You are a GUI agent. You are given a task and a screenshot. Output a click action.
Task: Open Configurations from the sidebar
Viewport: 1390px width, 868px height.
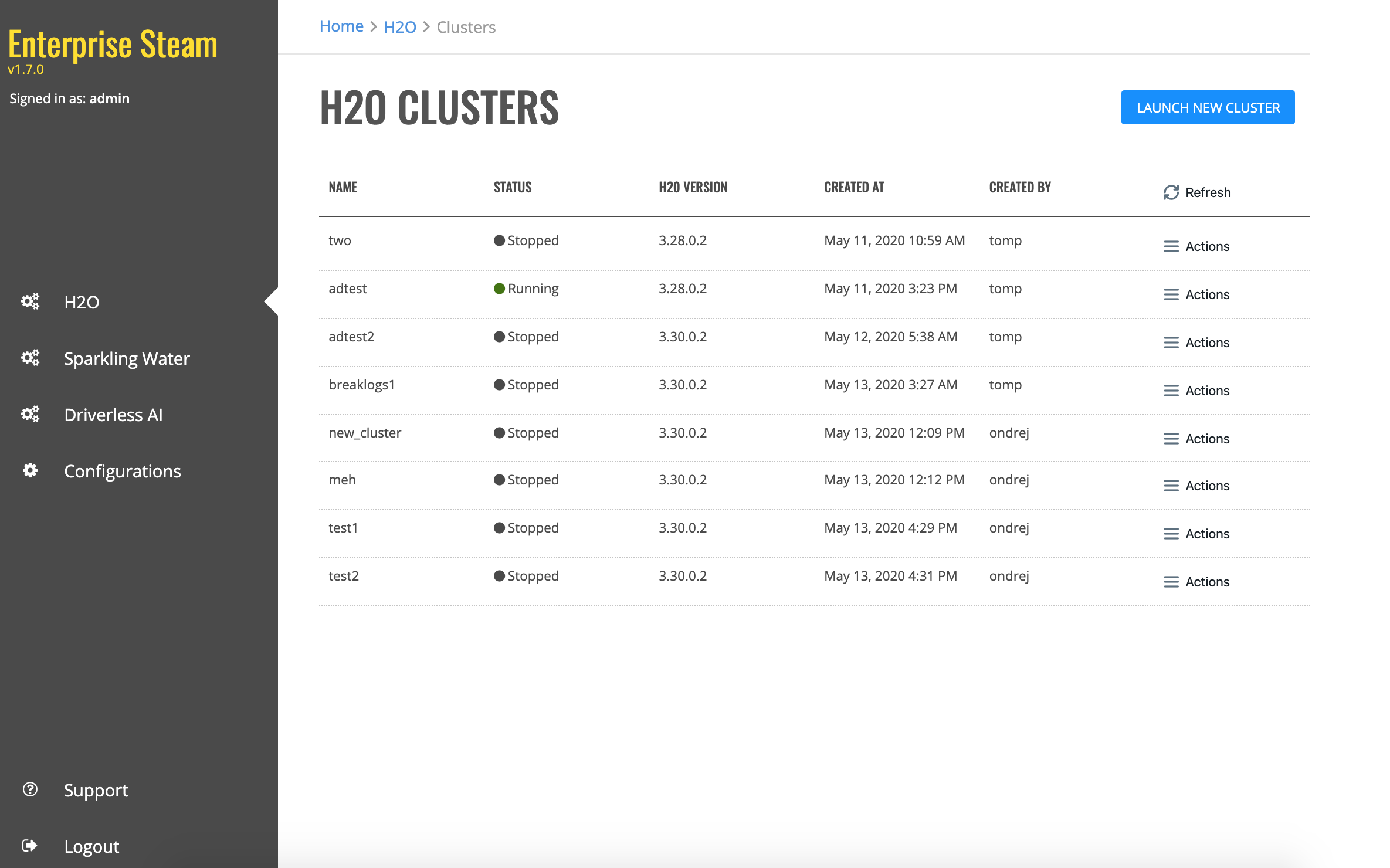coord(123,471)
